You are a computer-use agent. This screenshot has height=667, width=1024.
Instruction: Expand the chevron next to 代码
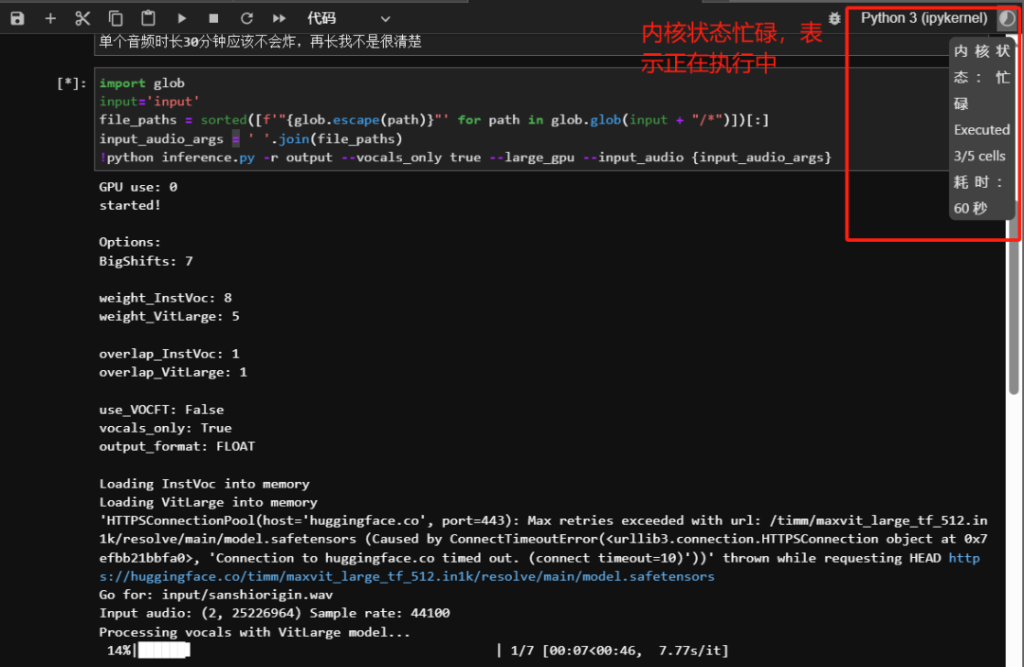[x=386, y=18]
